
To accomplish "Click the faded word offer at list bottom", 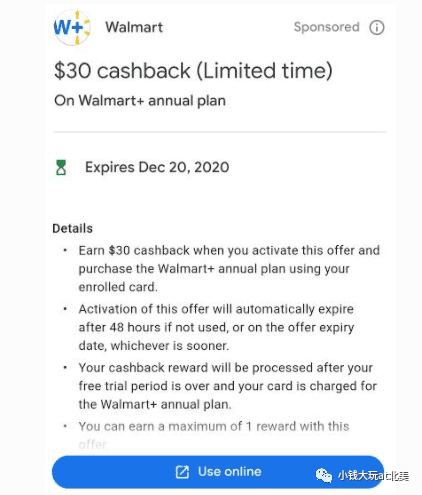I will coord(93,444).
